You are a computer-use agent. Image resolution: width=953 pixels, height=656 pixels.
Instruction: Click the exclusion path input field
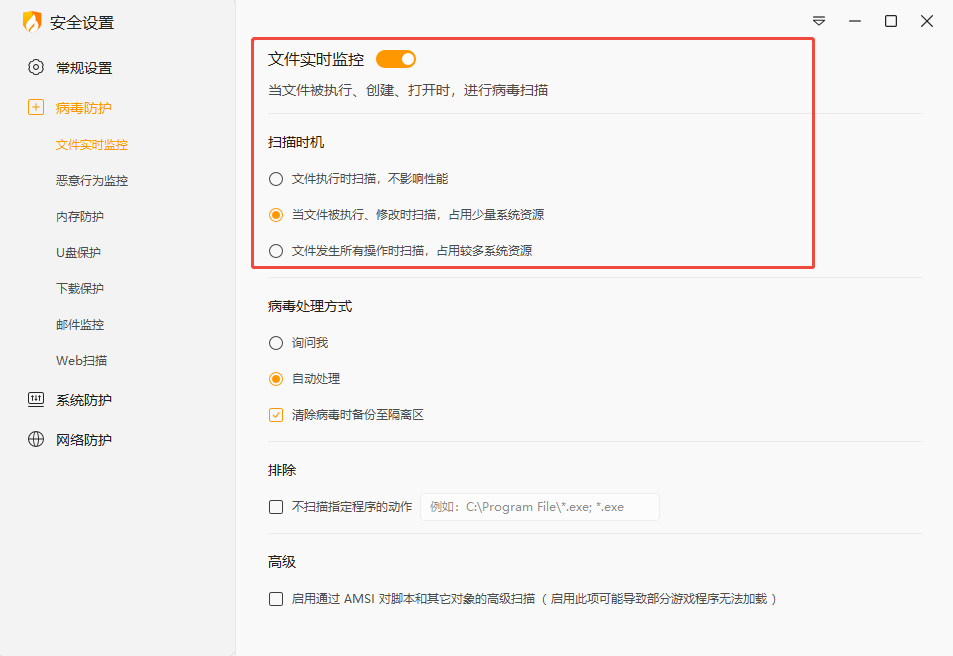coord(539,507)
